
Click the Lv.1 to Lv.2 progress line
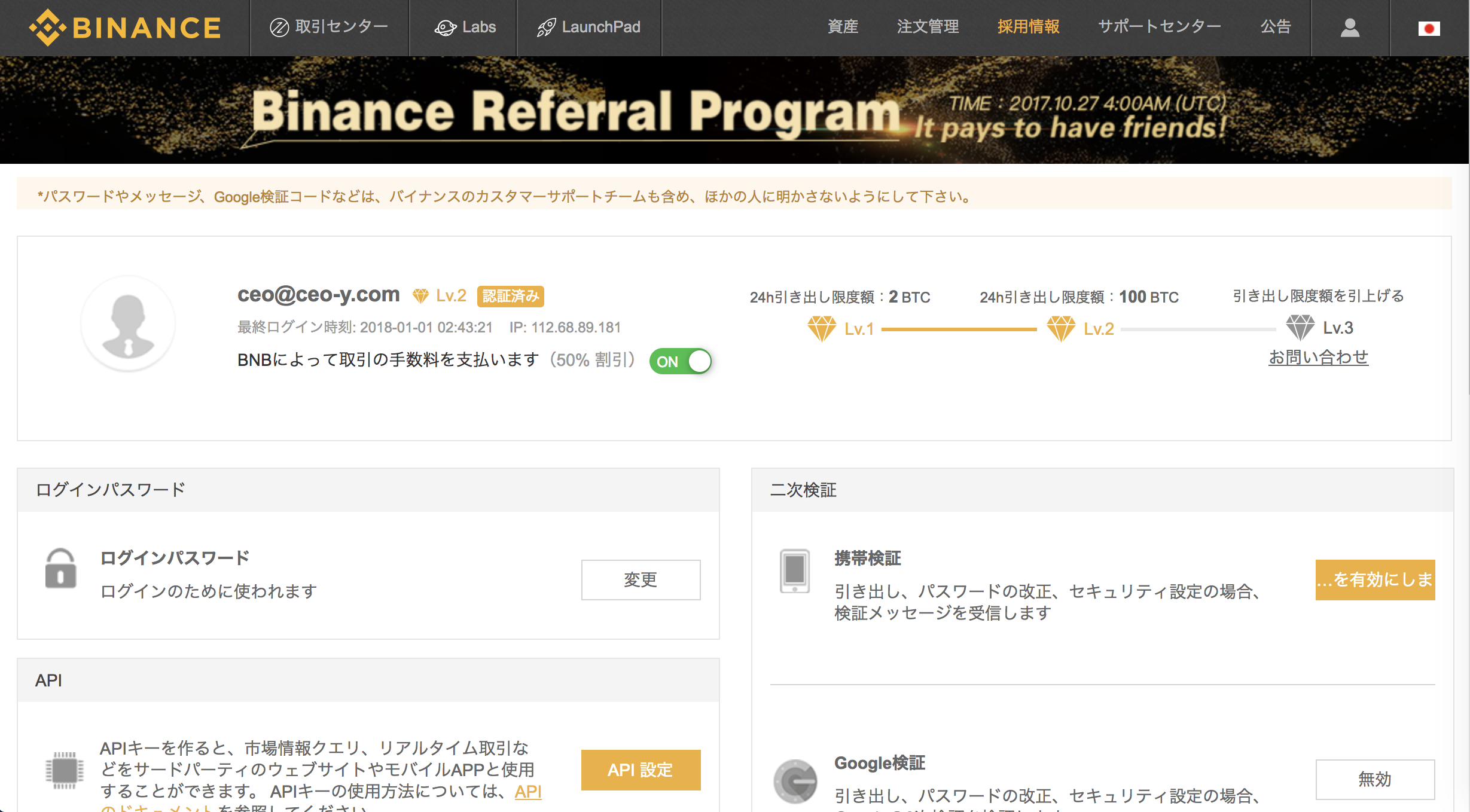[x=959, y=329]
